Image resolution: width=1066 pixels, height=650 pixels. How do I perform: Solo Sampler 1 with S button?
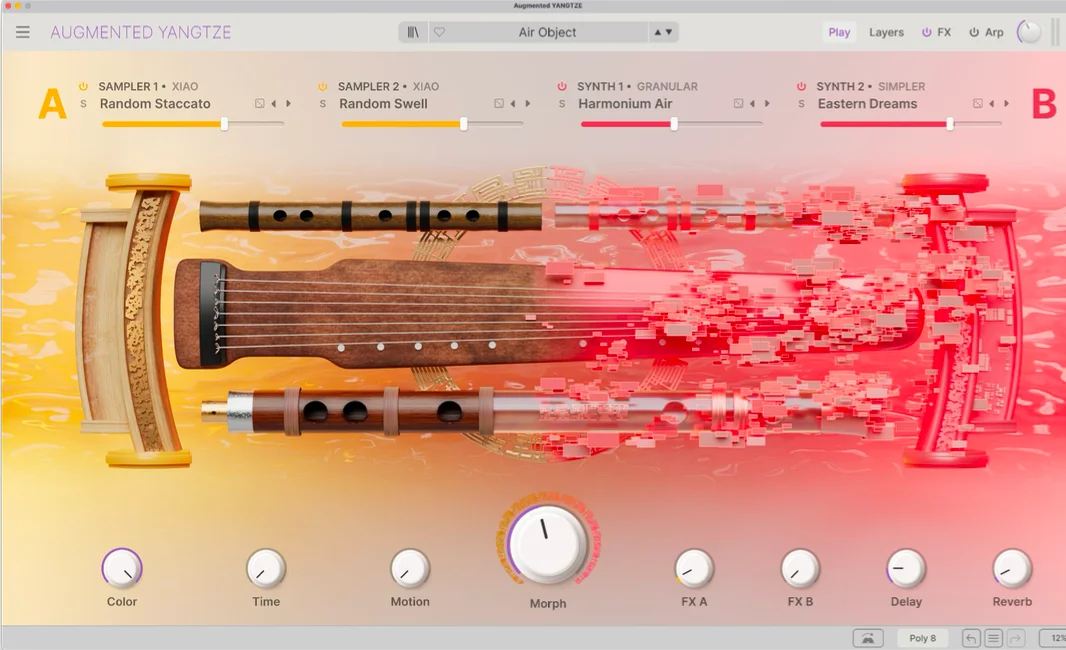click(84, 104)
